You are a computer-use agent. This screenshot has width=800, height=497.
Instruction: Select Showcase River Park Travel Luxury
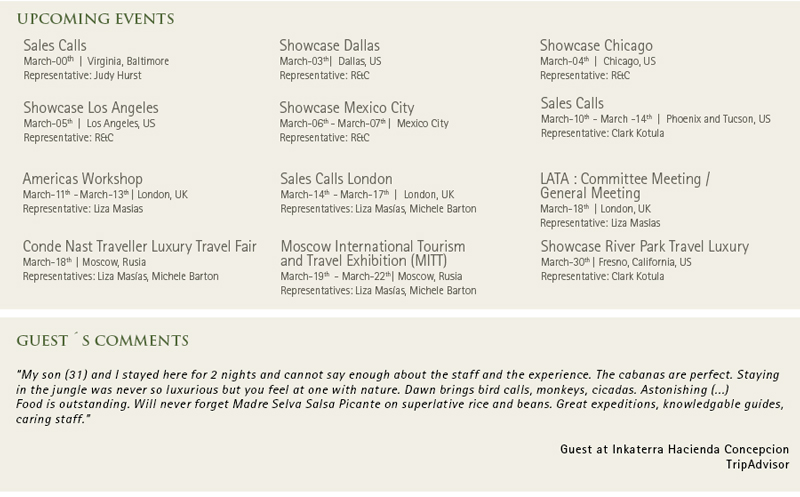tap(645, 246)
